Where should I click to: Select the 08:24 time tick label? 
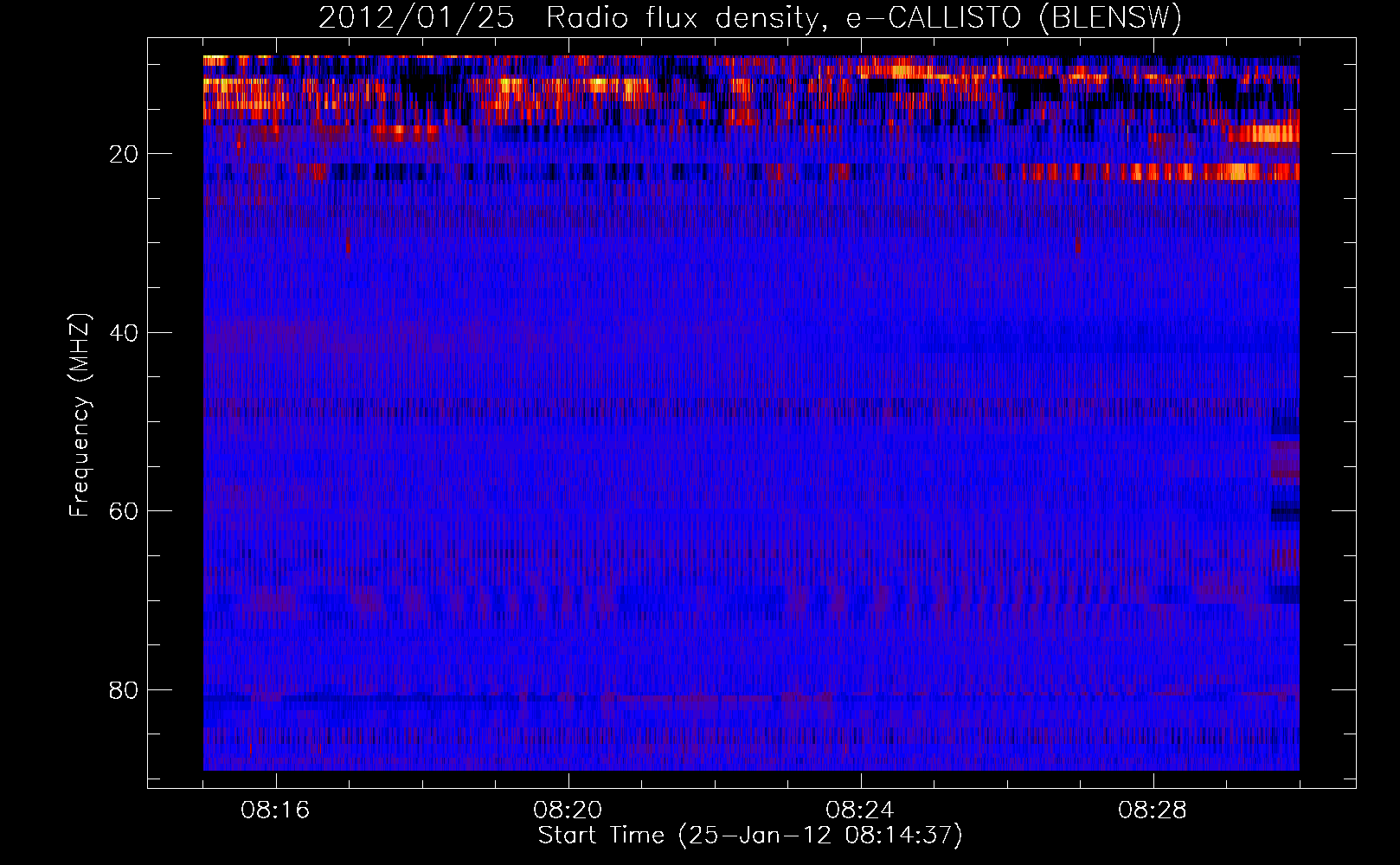tap(860, 811)
